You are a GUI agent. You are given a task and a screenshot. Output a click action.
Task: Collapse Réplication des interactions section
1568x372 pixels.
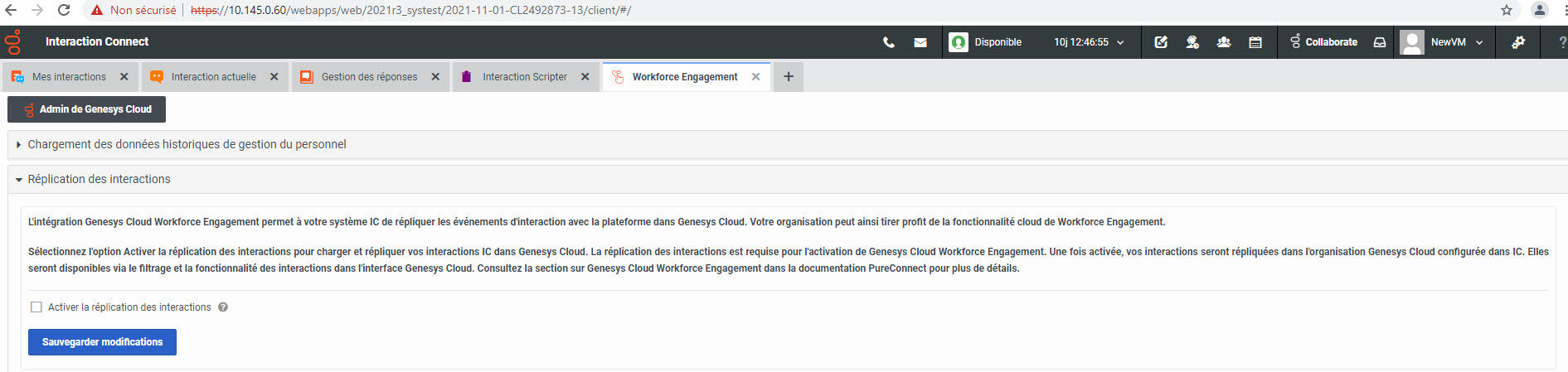18,180
